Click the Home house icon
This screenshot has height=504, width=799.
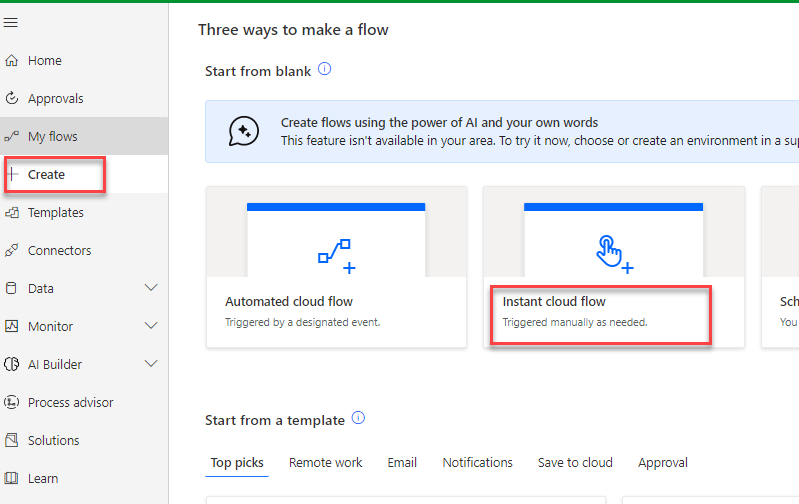click(11, 61)
